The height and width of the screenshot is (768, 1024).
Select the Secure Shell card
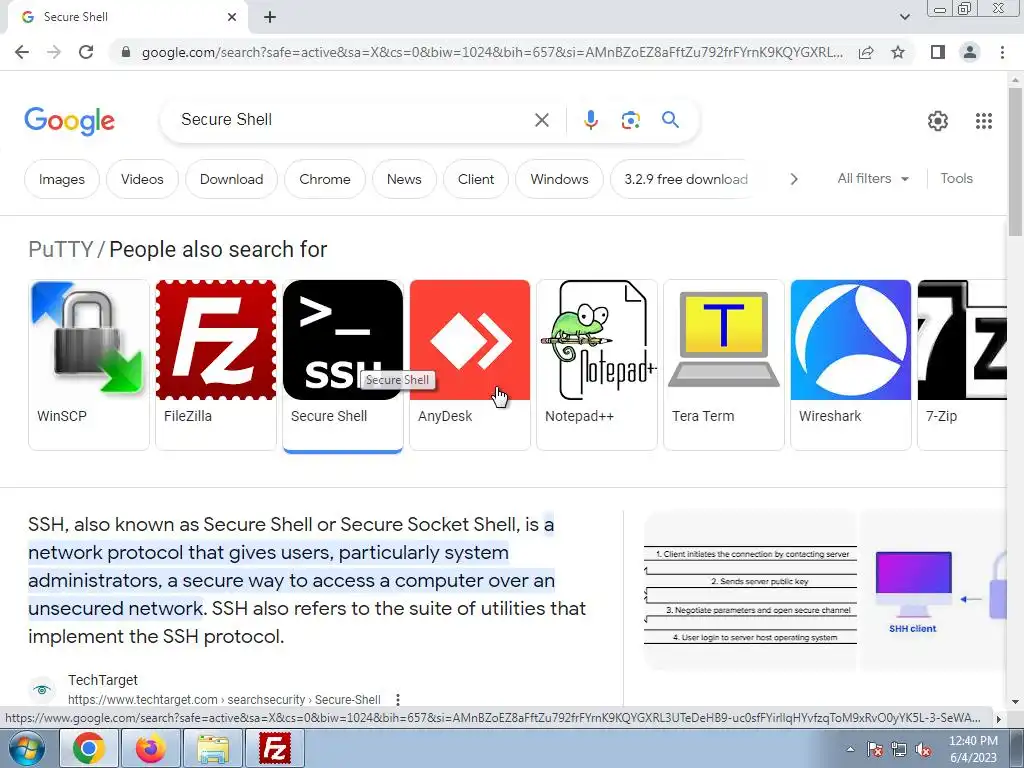[x=343, y=364]
